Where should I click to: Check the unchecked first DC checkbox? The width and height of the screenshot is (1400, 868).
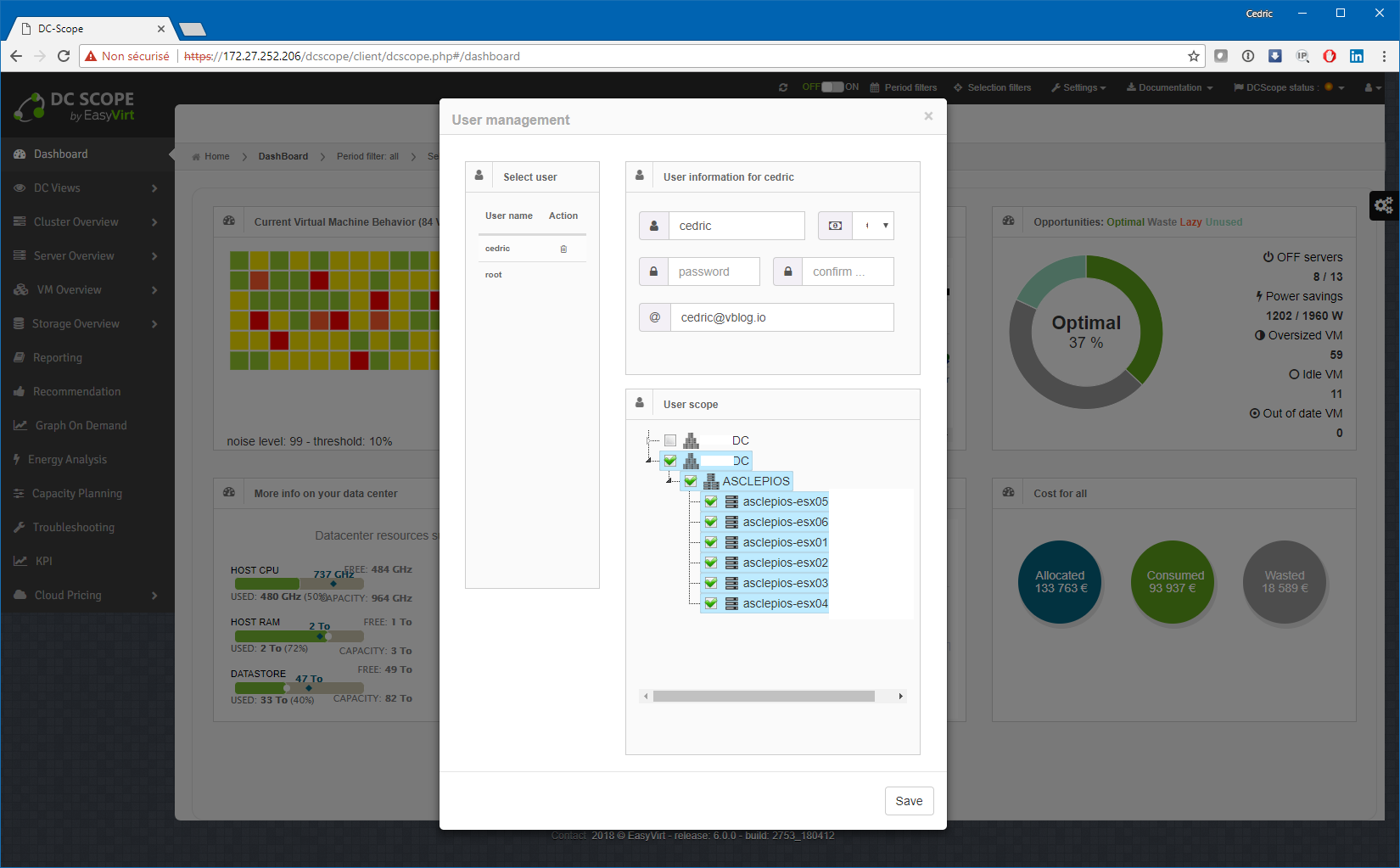(670, 440)
